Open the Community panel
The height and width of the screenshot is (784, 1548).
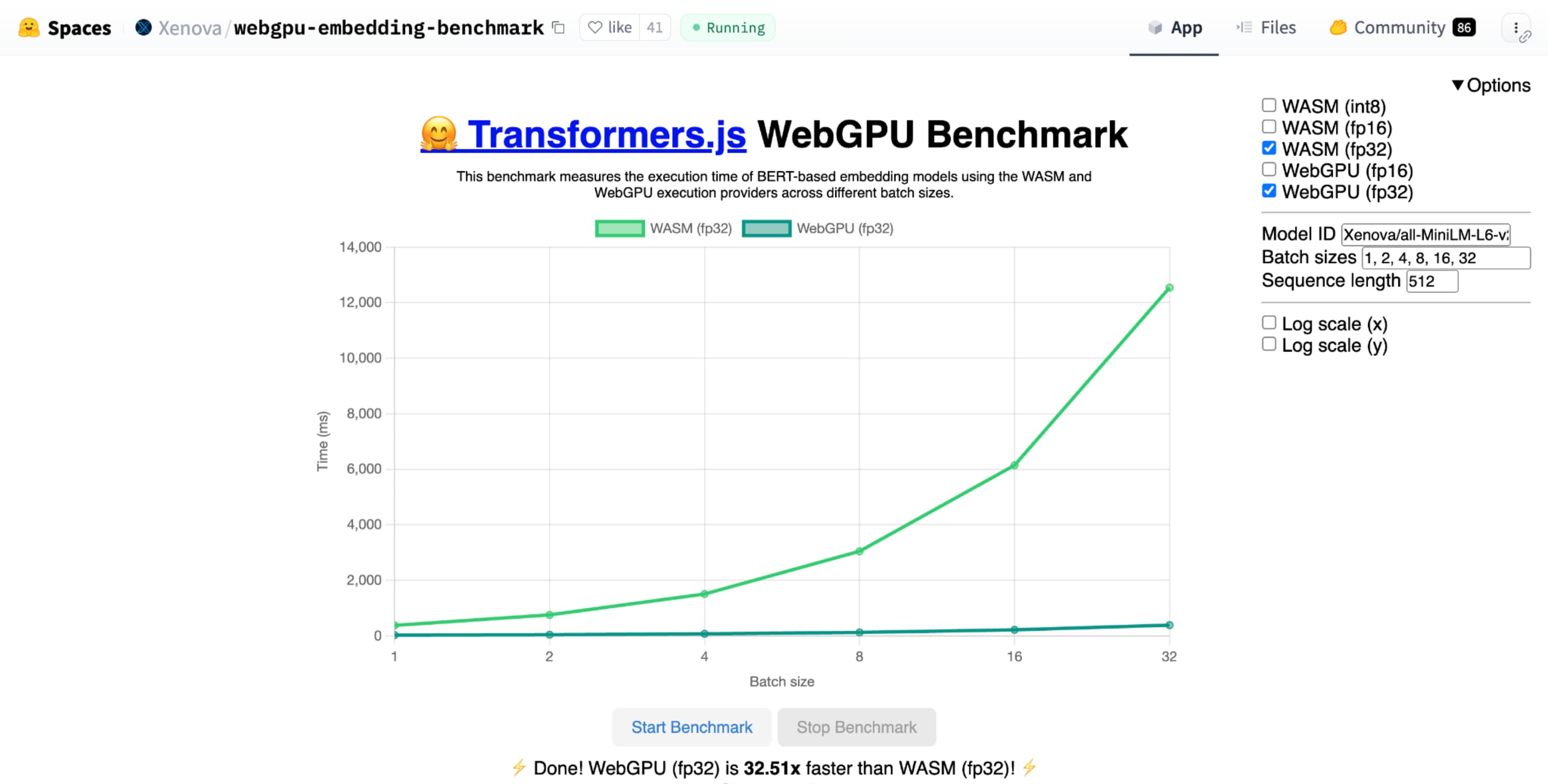tap(1400, 27)
